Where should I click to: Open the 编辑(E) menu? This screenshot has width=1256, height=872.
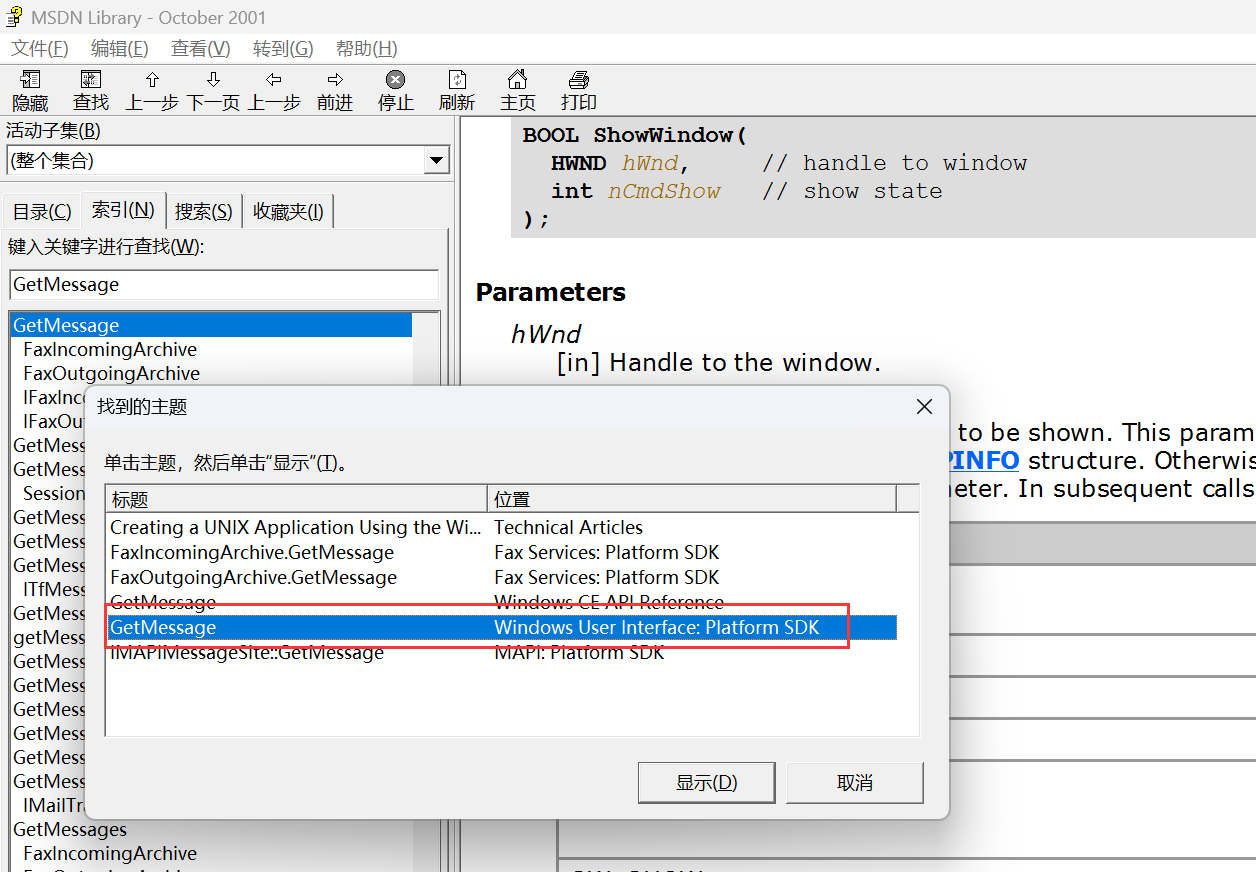(x=120, y=48)
